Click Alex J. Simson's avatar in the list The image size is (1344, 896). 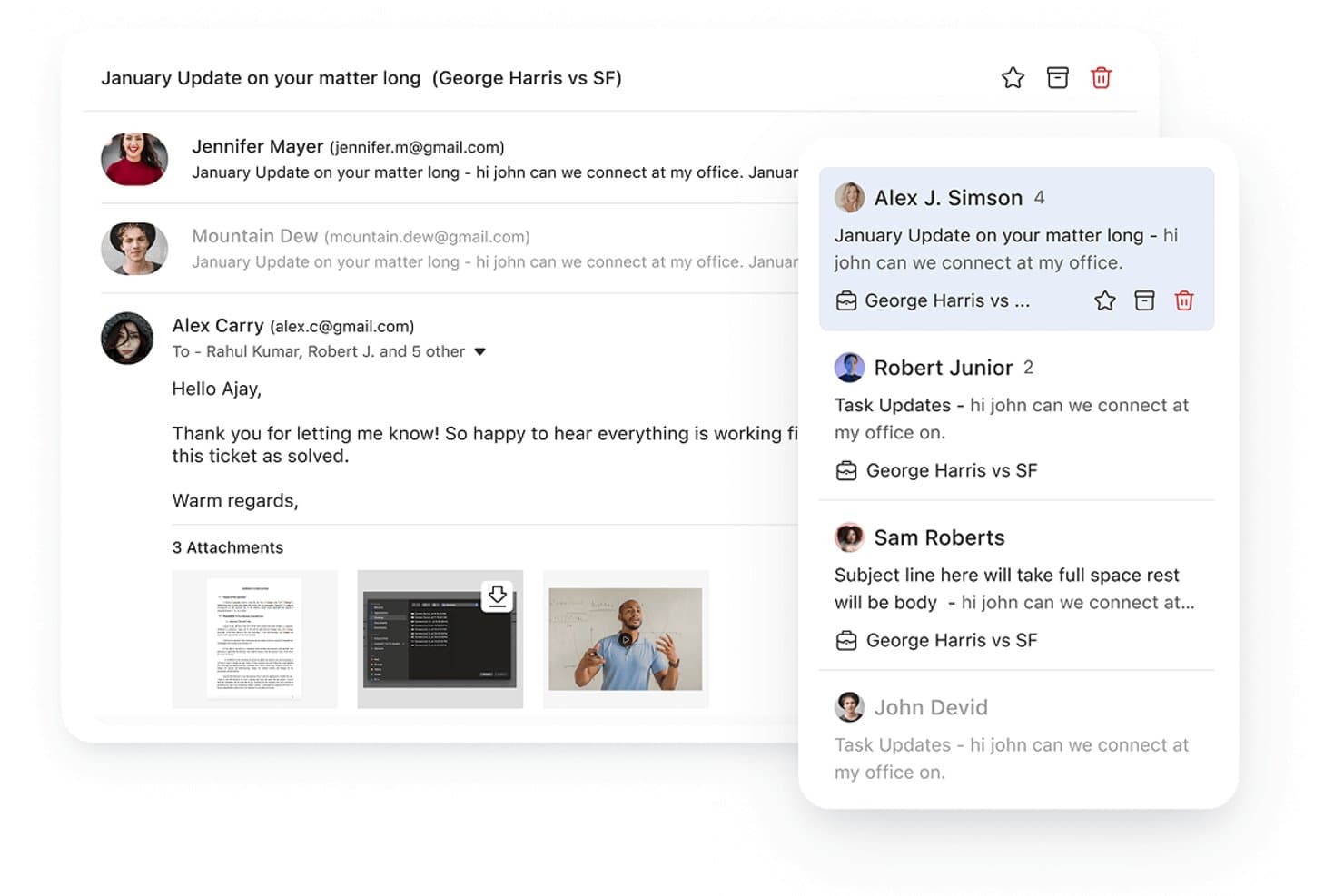(x=849, y=197)
